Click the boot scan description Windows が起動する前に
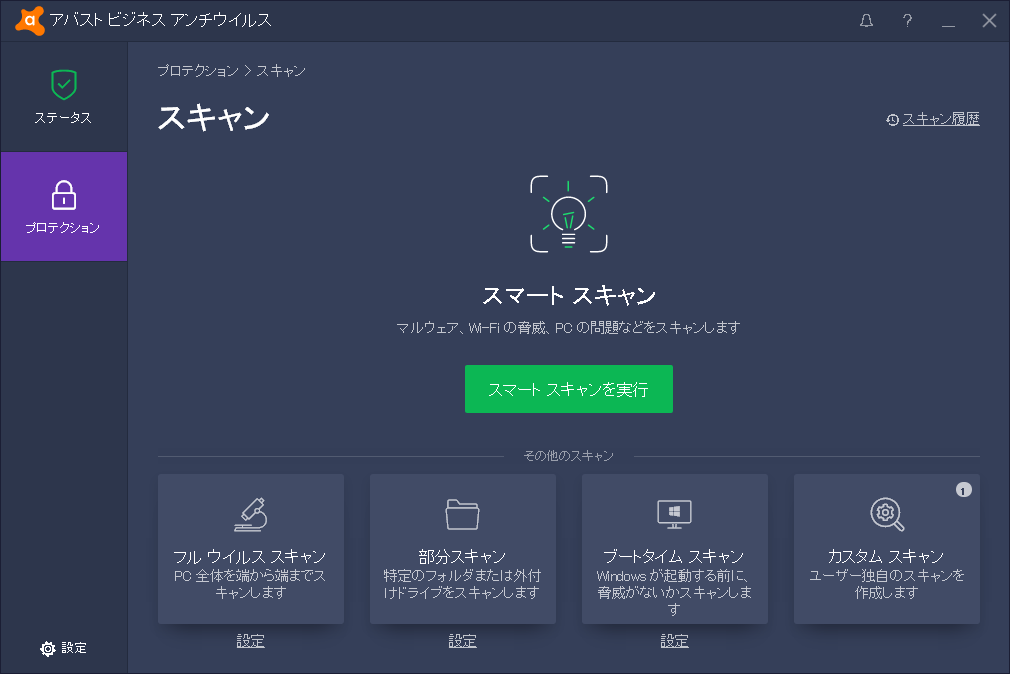The height and width of the screenshot is (674, 1010). 674,592
